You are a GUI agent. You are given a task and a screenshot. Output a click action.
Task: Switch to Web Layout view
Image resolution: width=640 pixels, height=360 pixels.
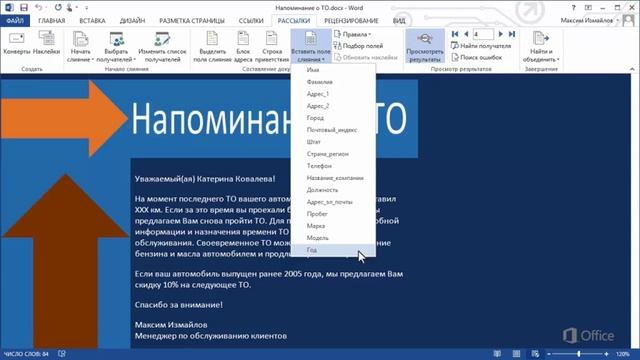click(535, 354)
